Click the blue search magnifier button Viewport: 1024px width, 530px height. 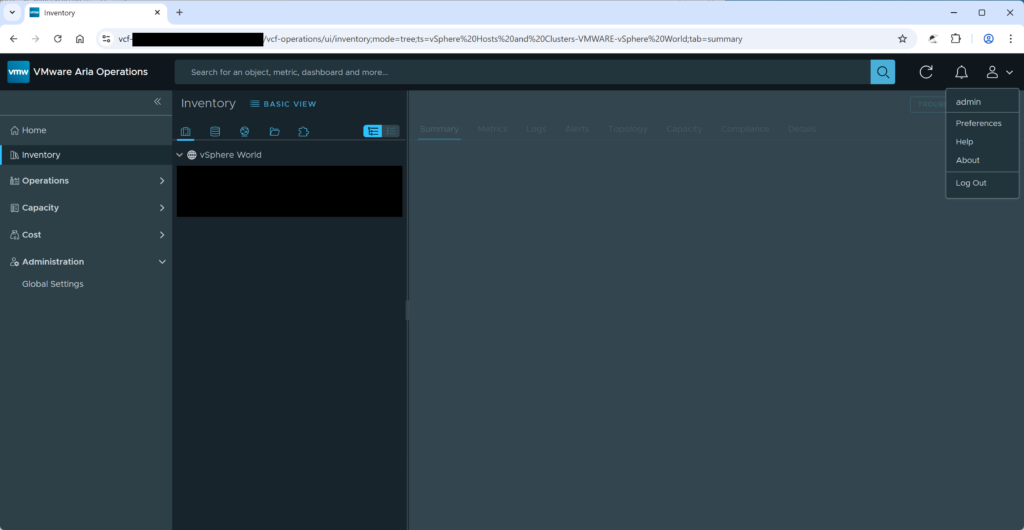point(882,72)
